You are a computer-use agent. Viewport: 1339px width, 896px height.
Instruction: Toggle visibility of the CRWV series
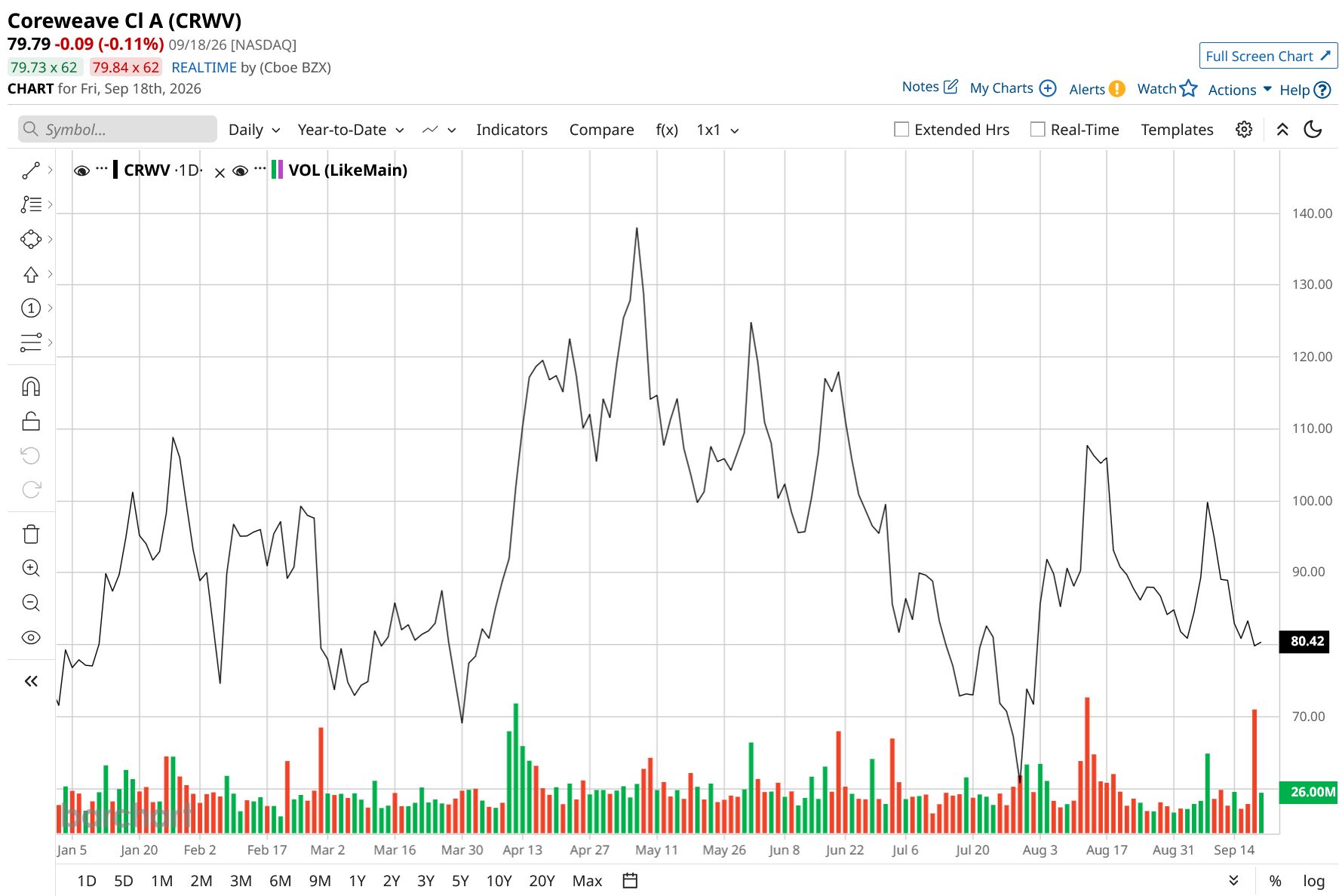(81, 170)
